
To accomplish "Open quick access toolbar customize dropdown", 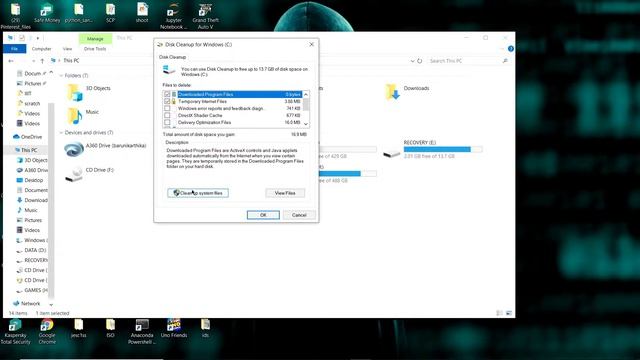I will coord(38,38).
